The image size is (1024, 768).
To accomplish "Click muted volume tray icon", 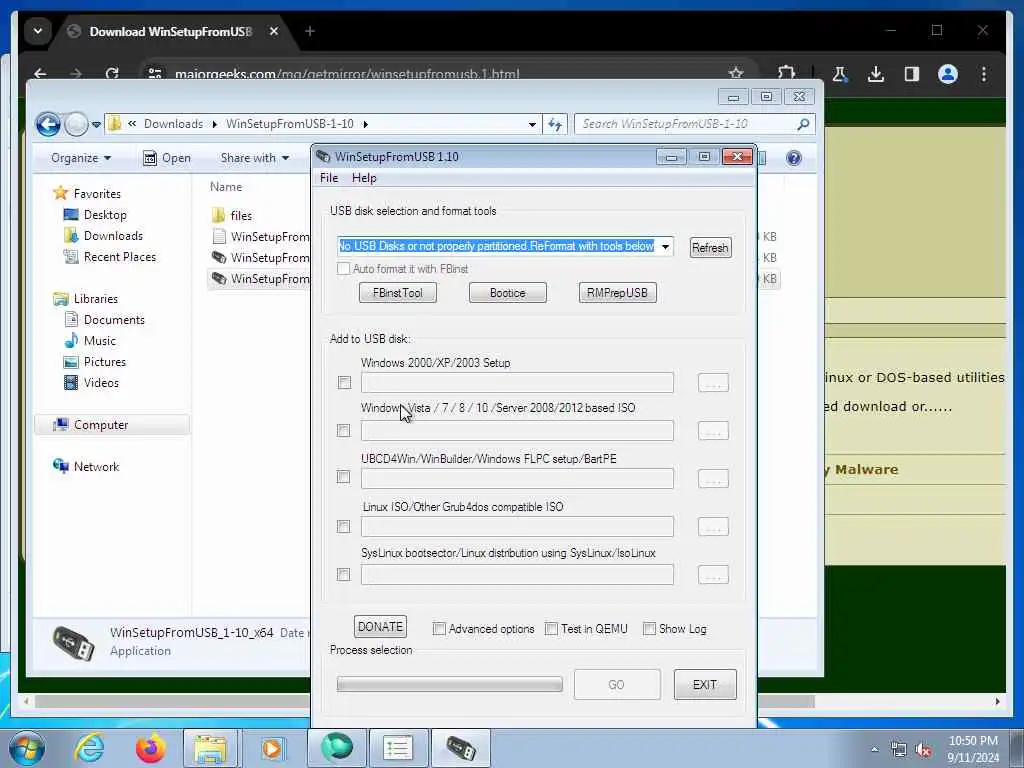I will [923, 750].
